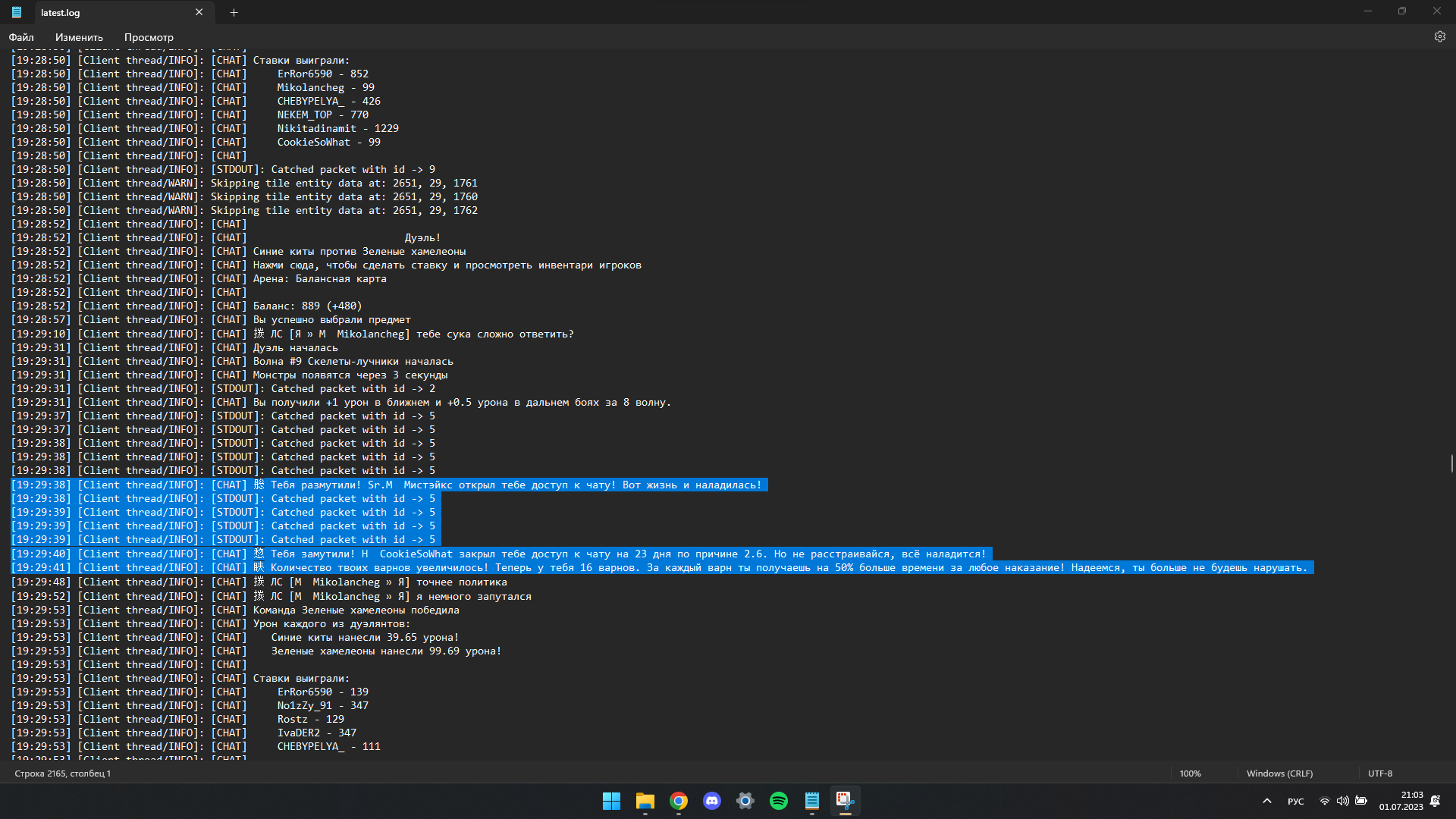Click line 'IvaDER2 - 347'
Viewport: 1456px width, 819px height.
click(184, 733)
